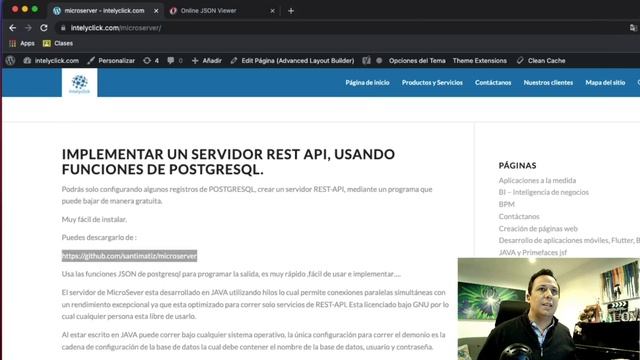The width and height of the screenshot is (640, 360).
Task: Click the webcam video overlay
Action: click(x=549, y=309)
